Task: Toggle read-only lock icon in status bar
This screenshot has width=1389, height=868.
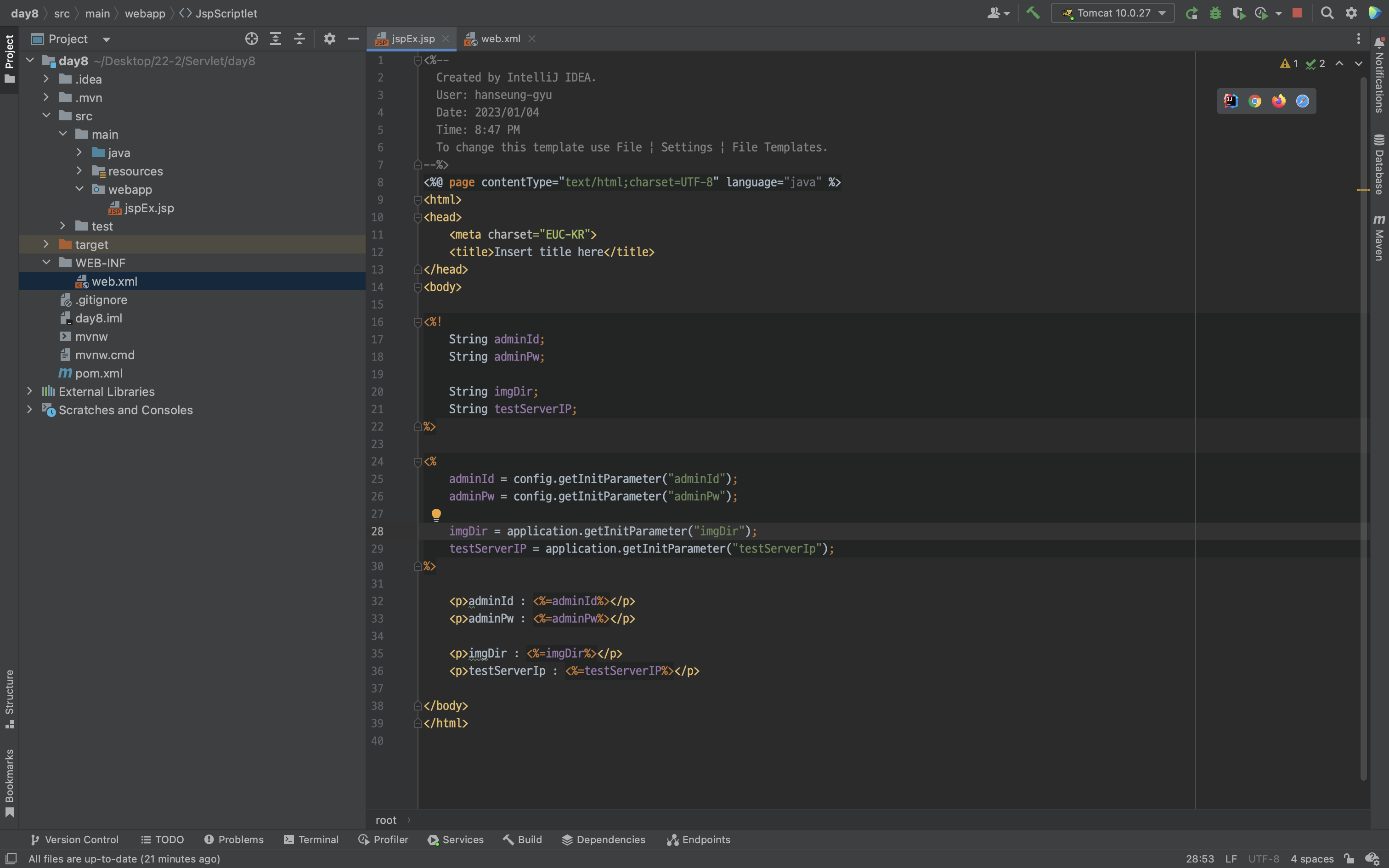Action: click(x=1349, y=859)
